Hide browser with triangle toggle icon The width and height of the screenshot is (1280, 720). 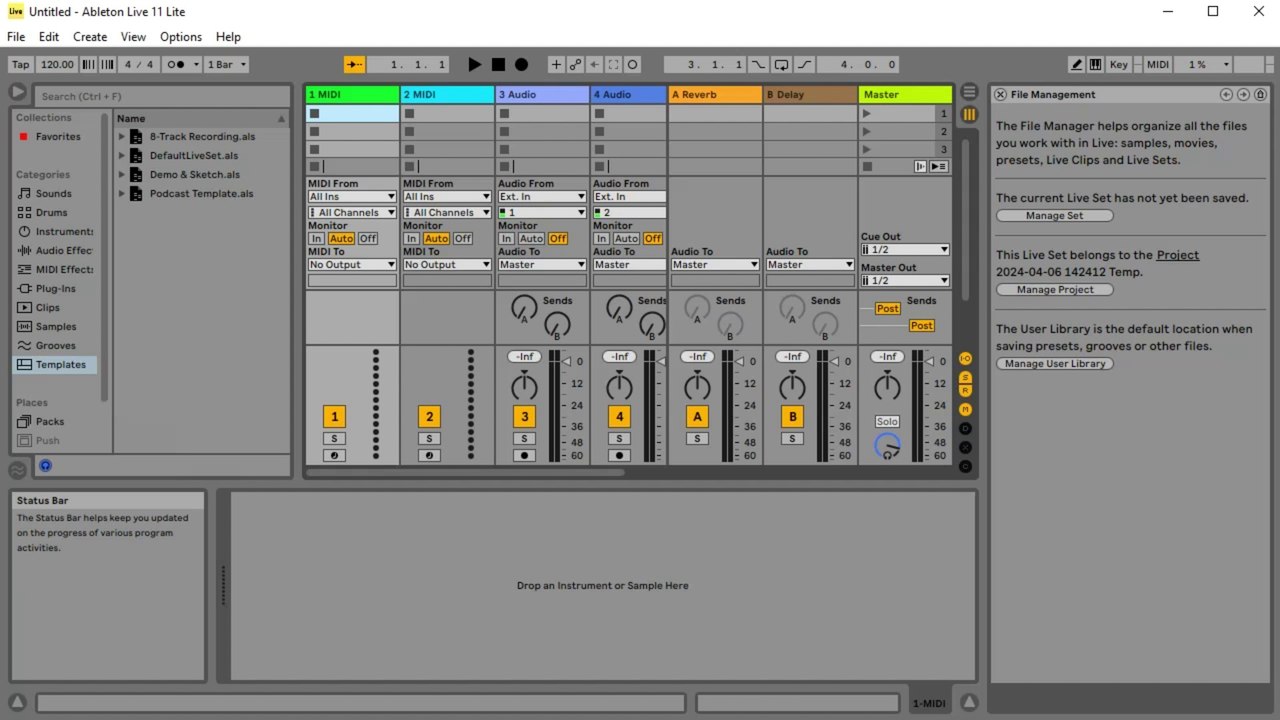pyautogui.click(x=18, y=93)
